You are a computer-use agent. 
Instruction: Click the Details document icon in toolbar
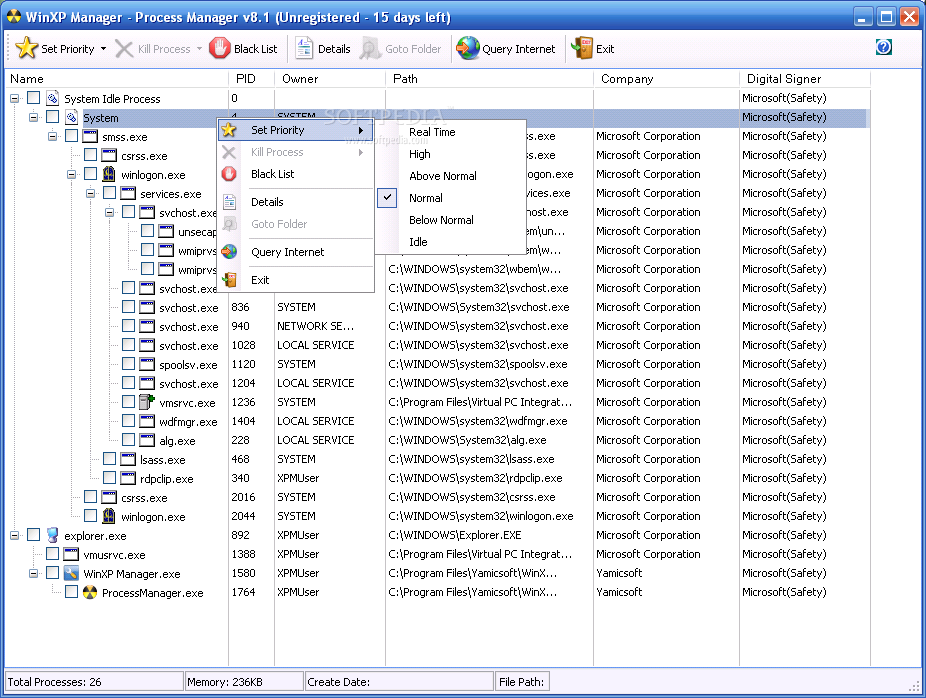(x=304, y=48)
